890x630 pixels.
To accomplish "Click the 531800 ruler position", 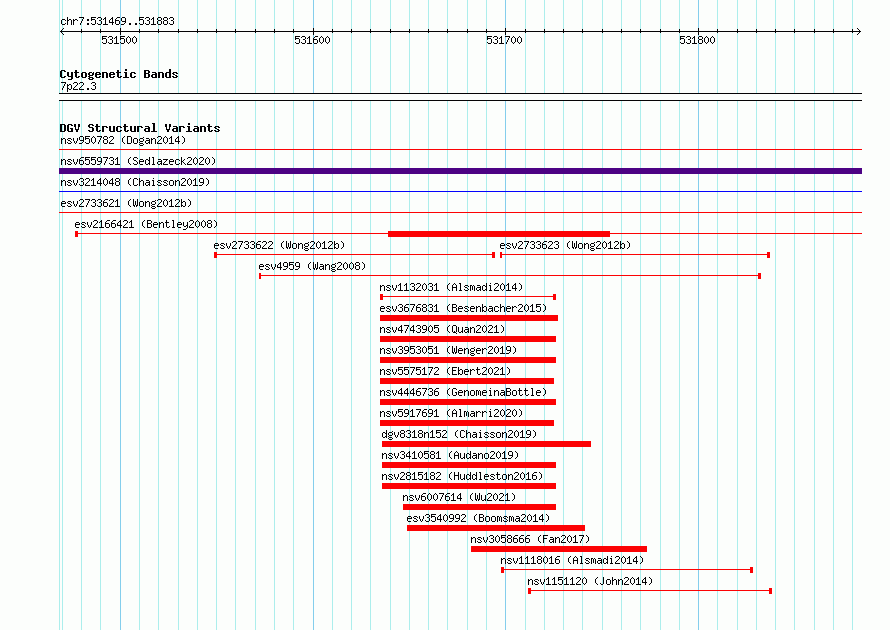I will coord(697,40).
